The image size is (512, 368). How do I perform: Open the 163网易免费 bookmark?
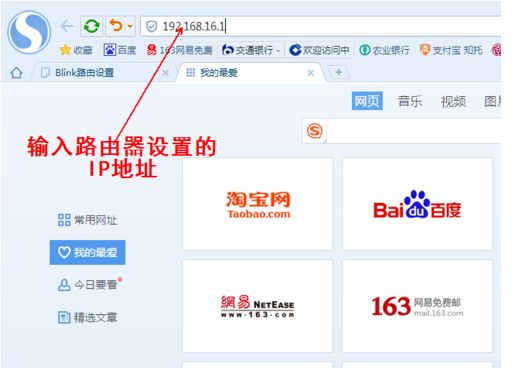pos(179,50)
